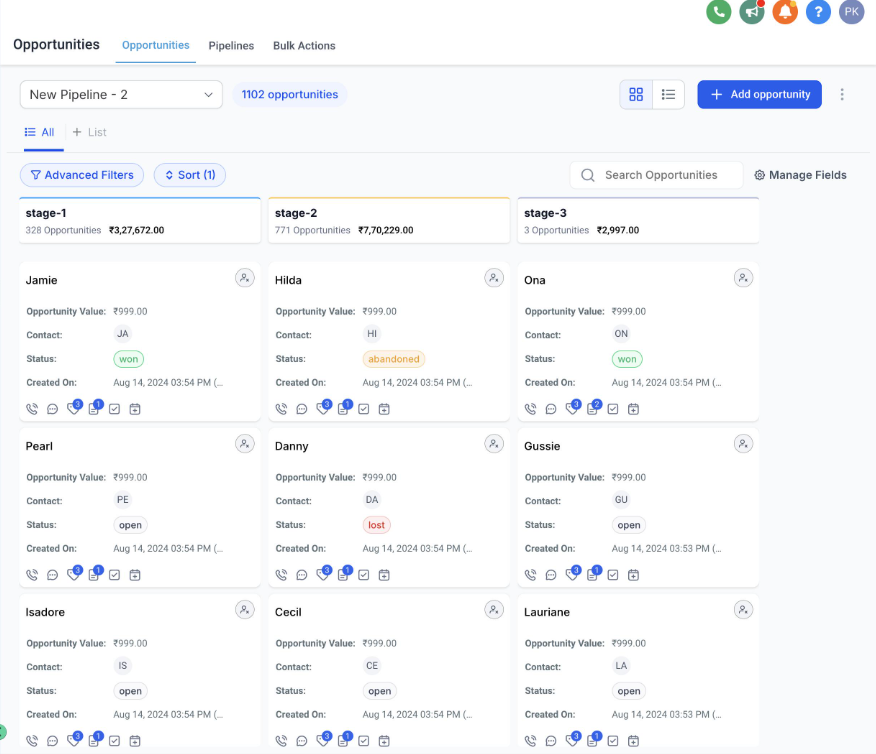Click the stage-2 column header

[x=389, y=221]
